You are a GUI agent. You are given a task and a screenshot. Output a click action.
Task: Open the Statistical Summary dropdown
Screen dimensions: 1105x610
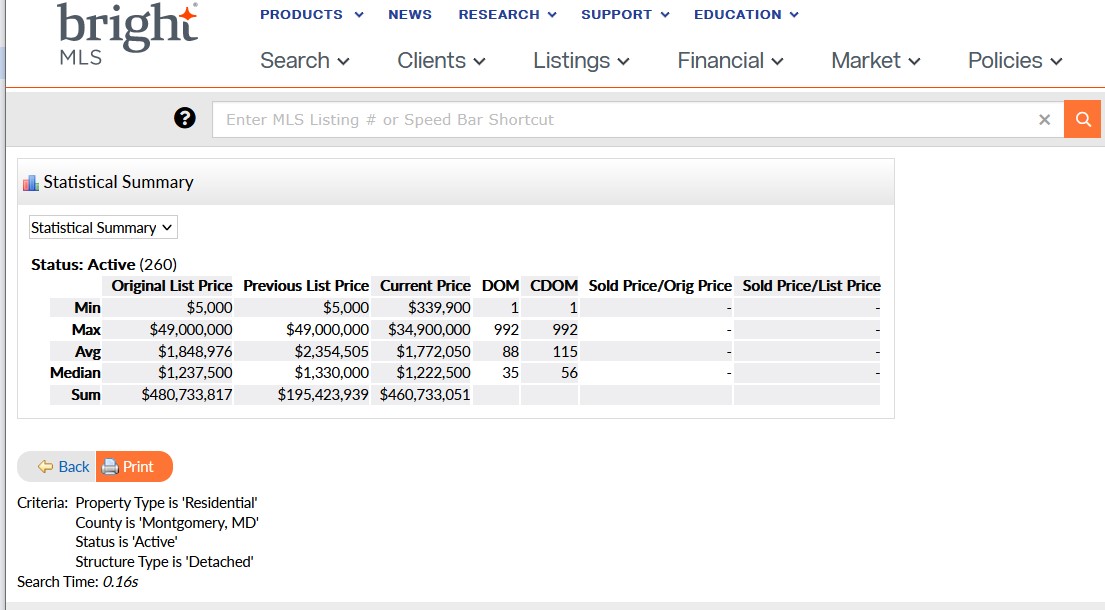(103, 228)
